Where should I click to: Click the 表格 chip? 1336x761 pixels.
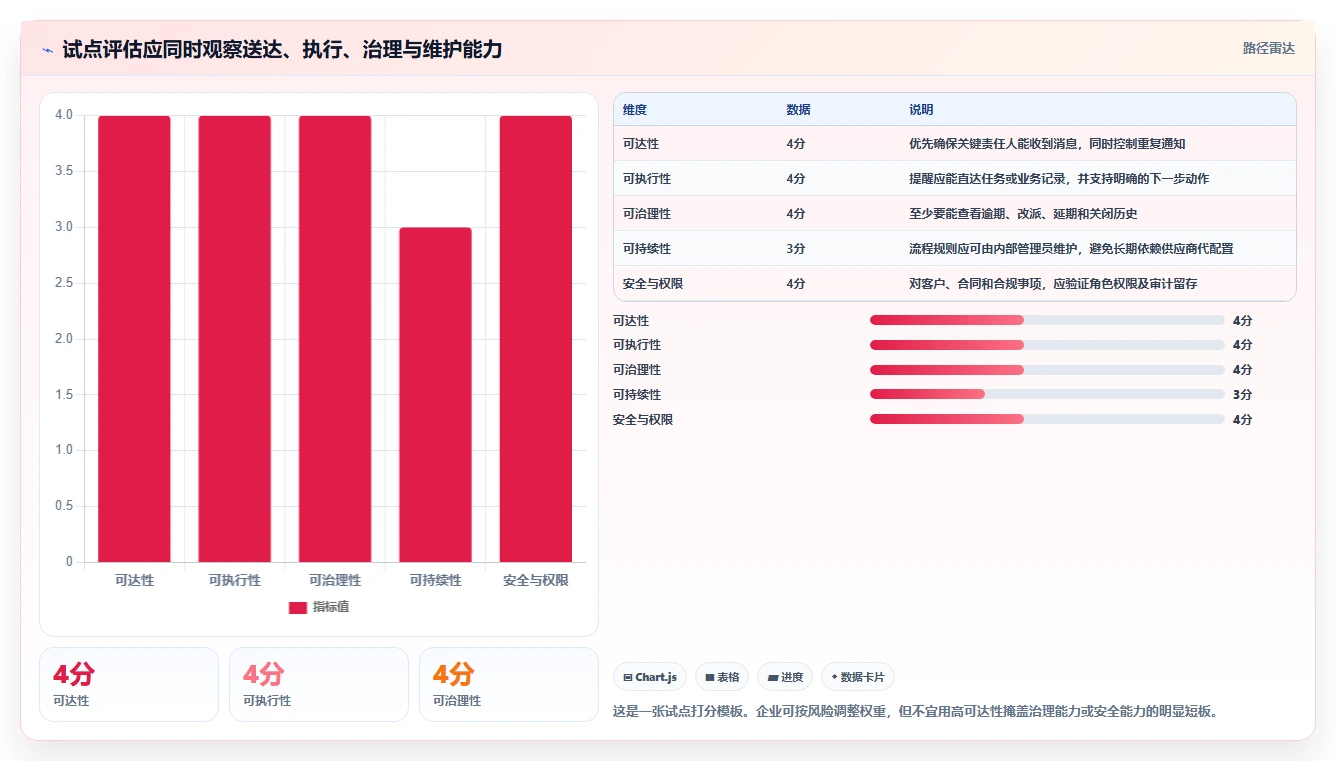[x=722, y=677]
